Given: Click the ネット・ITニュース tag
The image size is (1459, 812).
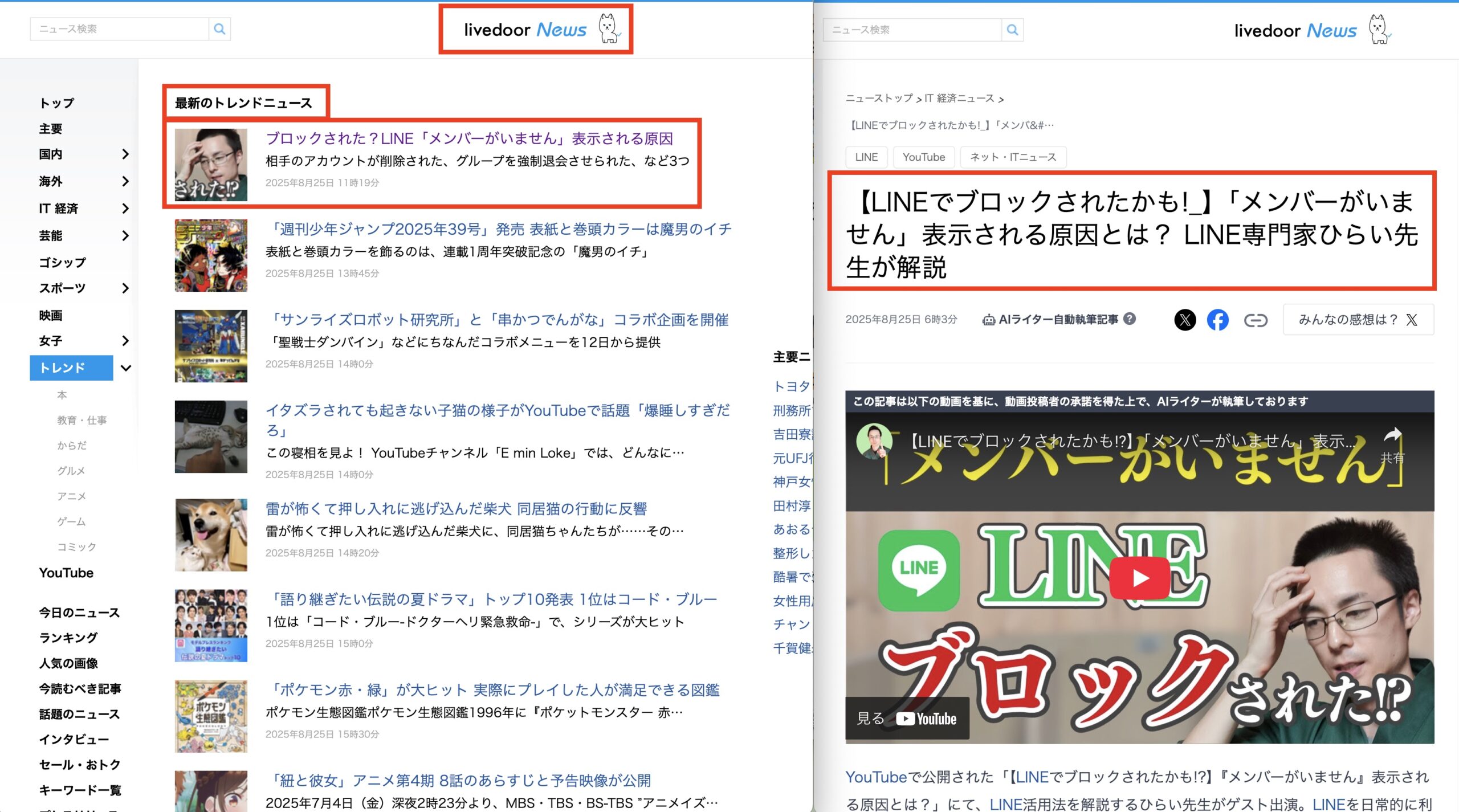Looking at the screenshot, I should coord(1013,157).
